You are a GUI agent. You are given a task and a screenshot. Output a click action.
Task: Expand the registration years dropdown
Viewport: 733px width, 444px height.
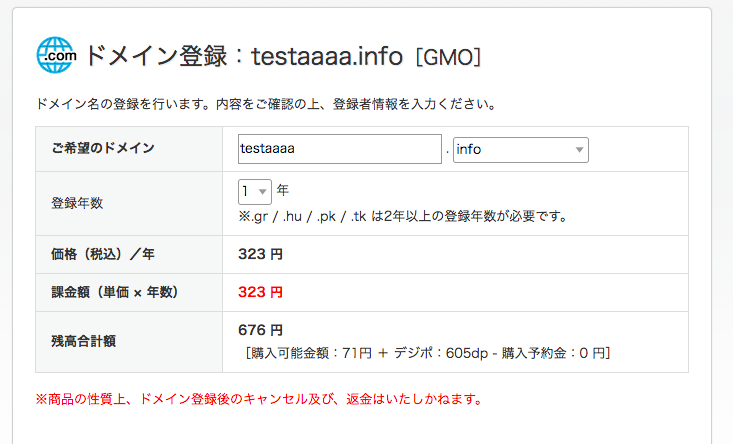click(x=255, y=192)
